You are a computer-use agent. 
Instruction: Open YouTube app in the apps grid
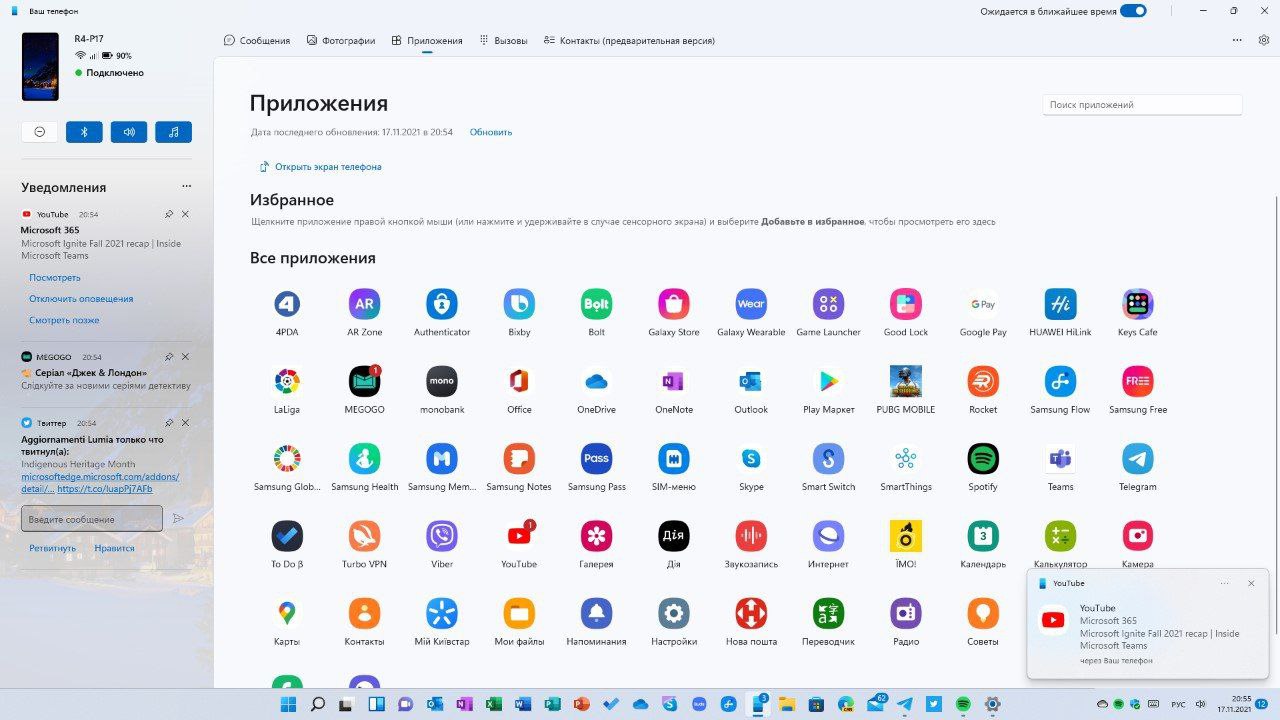click(519, 536)
